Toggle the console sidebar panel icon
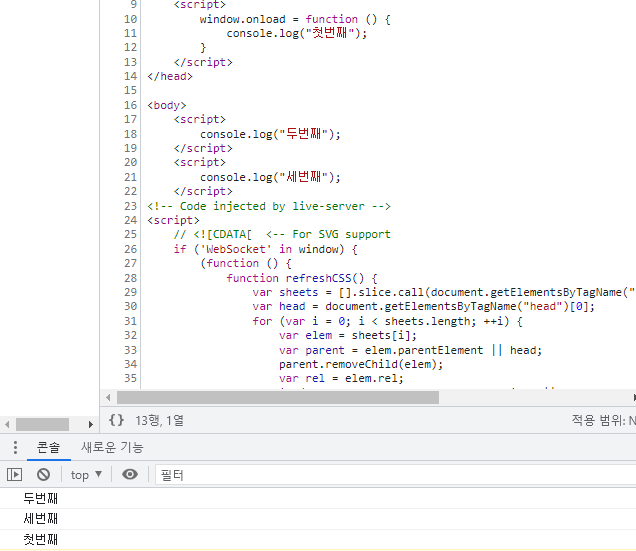Screen dimensions: 636x551 coord(15,474)
